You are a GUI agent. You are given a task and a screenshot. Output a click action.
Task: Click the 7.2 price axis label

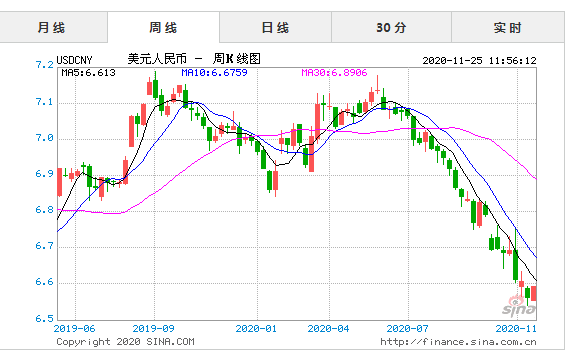(x=45, y=65)
